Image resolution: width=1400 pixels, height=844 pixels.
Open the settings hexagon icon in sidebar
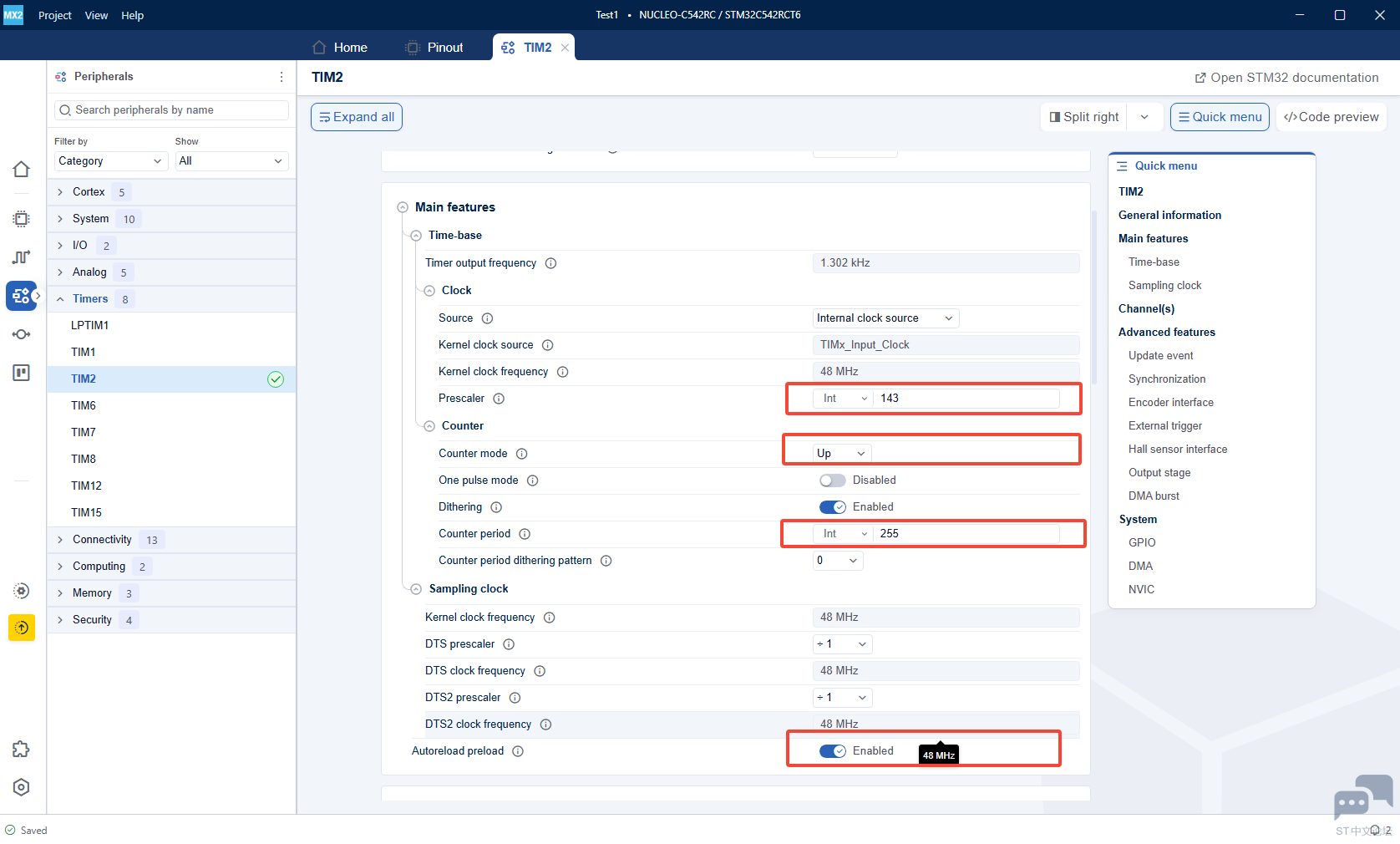tap(22, 787)
